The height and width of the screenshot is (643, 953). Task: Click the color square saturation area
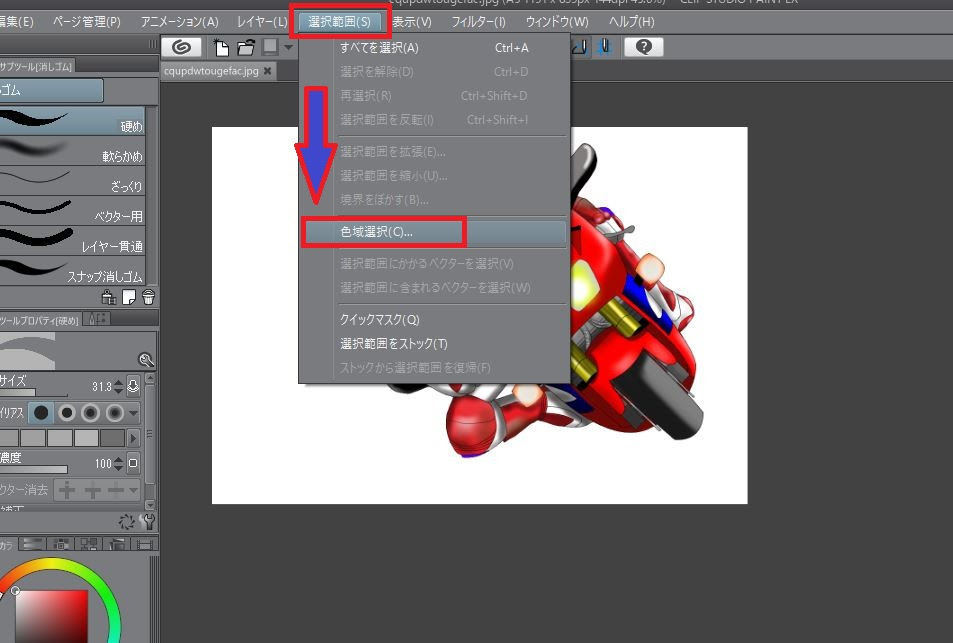(x=52, y=616)
